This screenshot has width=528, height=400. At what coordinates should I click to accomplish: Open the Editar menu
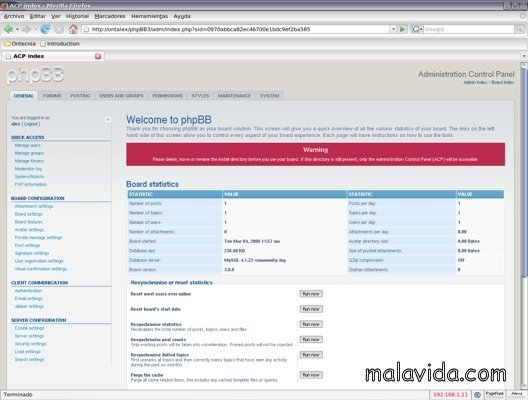coord(37,16)
